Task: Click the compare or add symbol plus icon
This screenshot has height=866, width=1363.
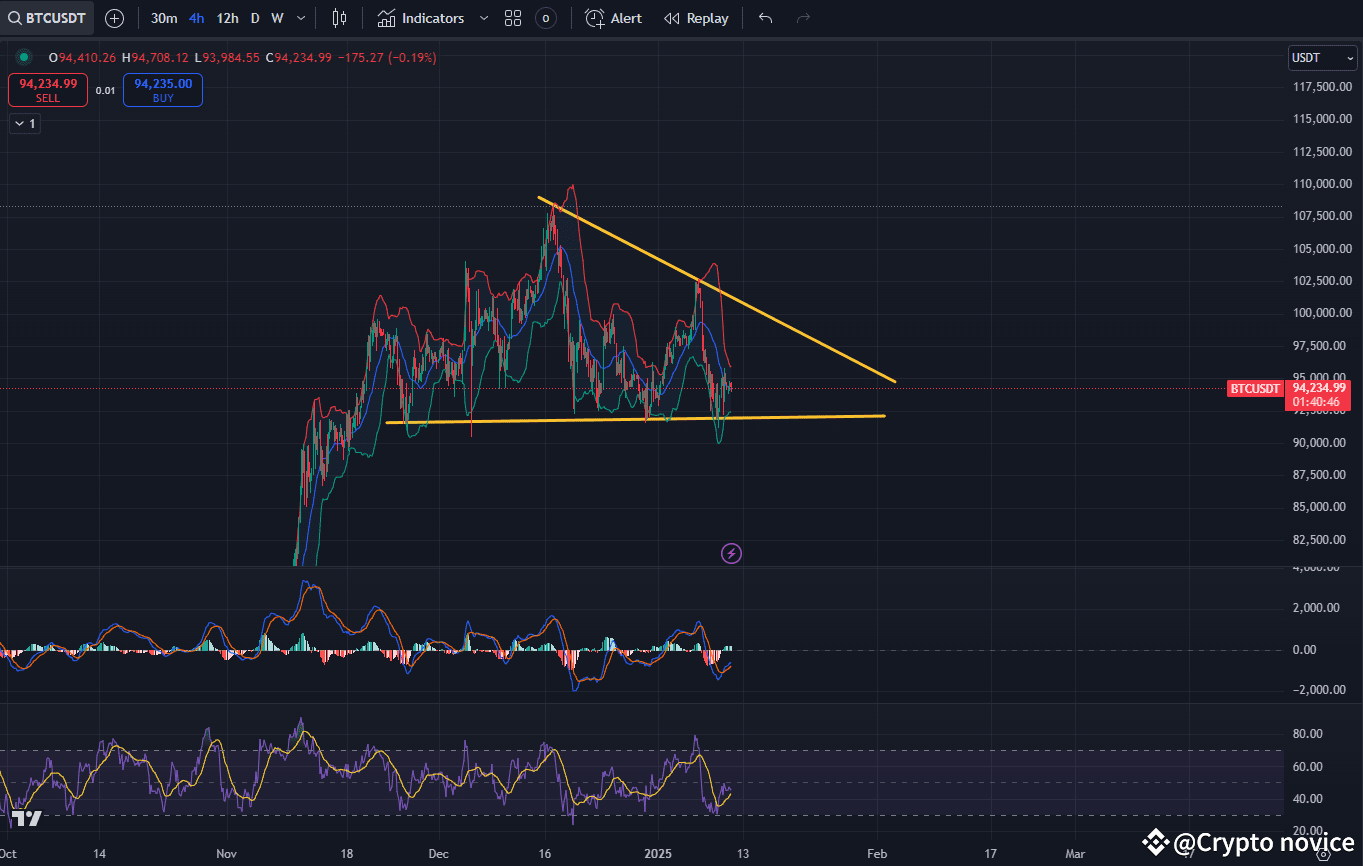Action: 115,18
